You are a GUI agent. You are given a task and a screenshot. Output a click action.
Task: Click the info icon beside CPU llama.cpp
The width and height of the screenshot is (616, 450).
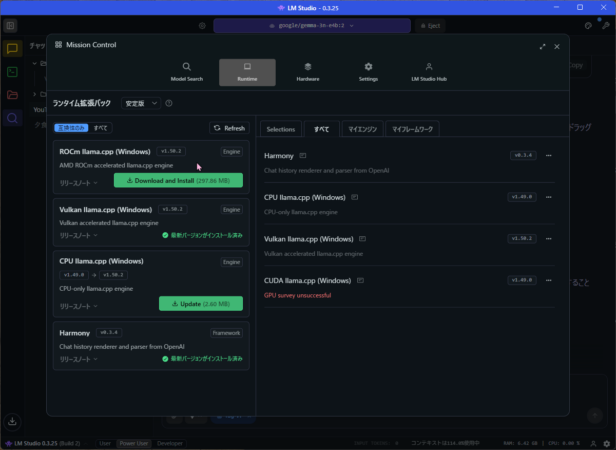click(354, 197)
